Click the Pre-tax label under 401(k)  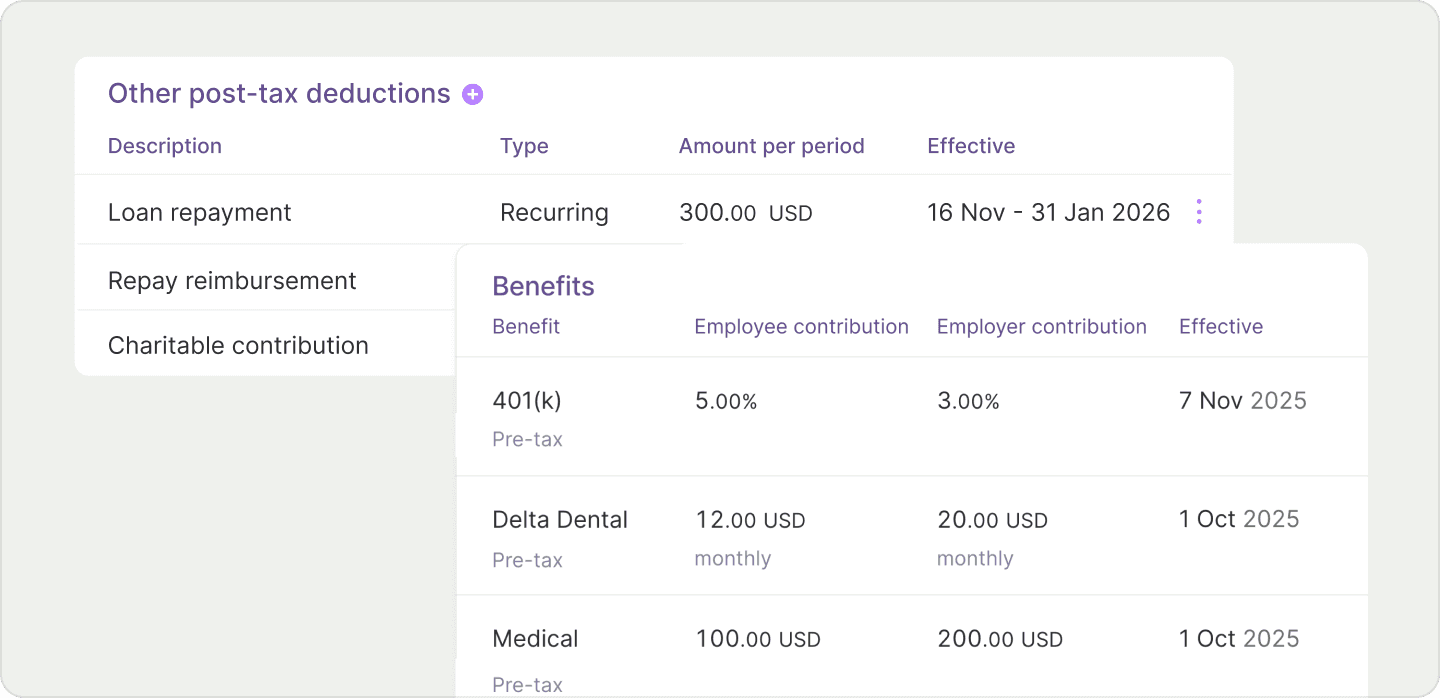click(527, 439)
